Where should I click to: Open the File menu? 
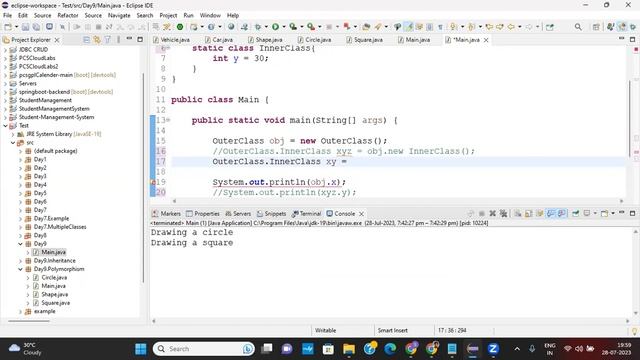point(7,16)
